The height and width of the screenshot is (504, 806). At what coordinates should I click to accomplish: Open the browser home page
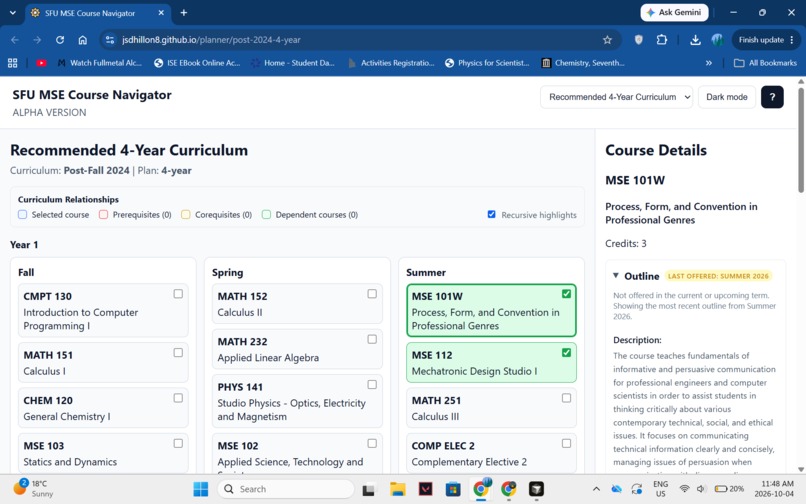(83, 40)
